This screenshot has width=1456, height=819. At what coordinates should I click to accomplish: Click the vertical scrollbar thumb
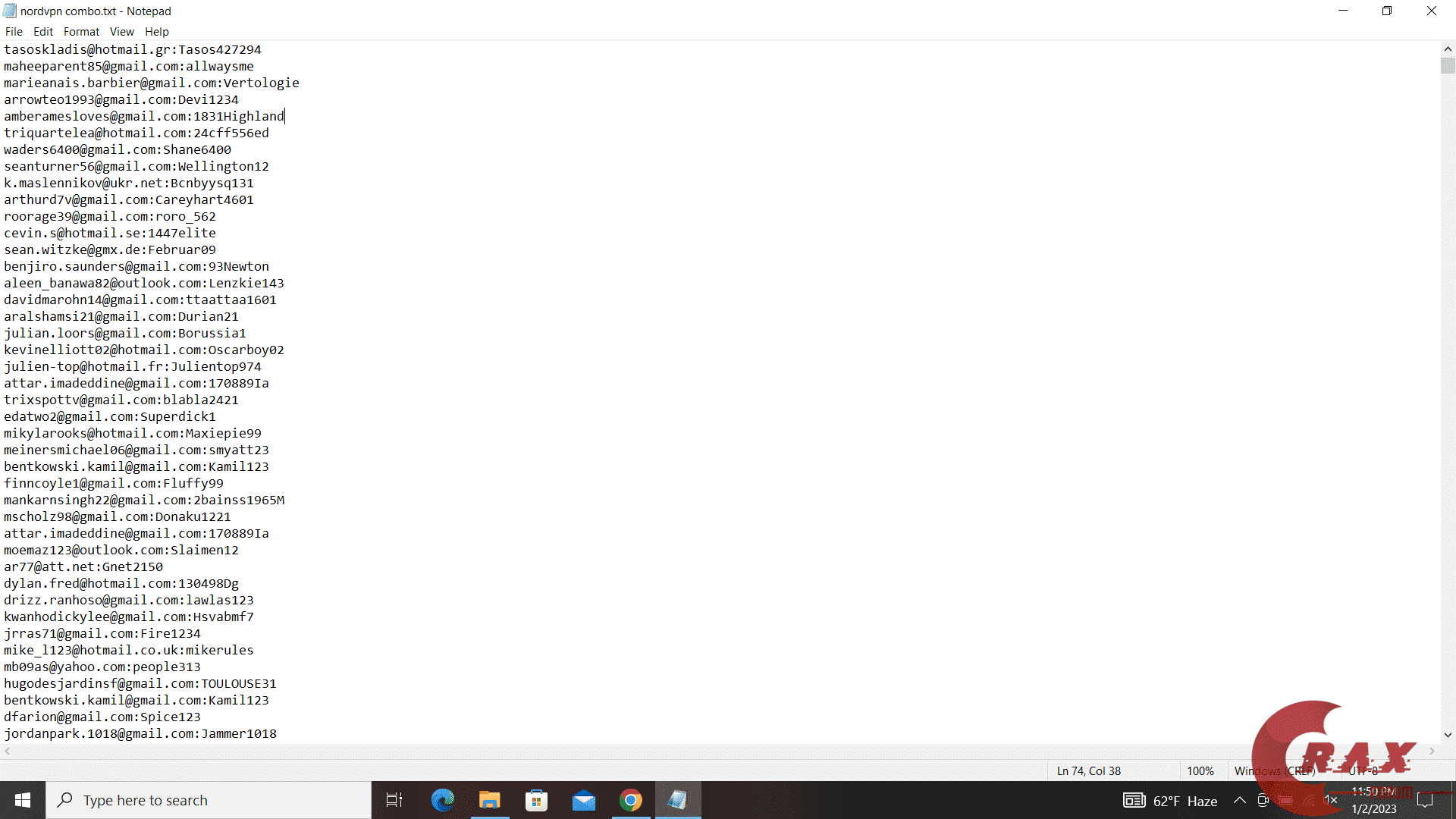(x=1446, y=65)
